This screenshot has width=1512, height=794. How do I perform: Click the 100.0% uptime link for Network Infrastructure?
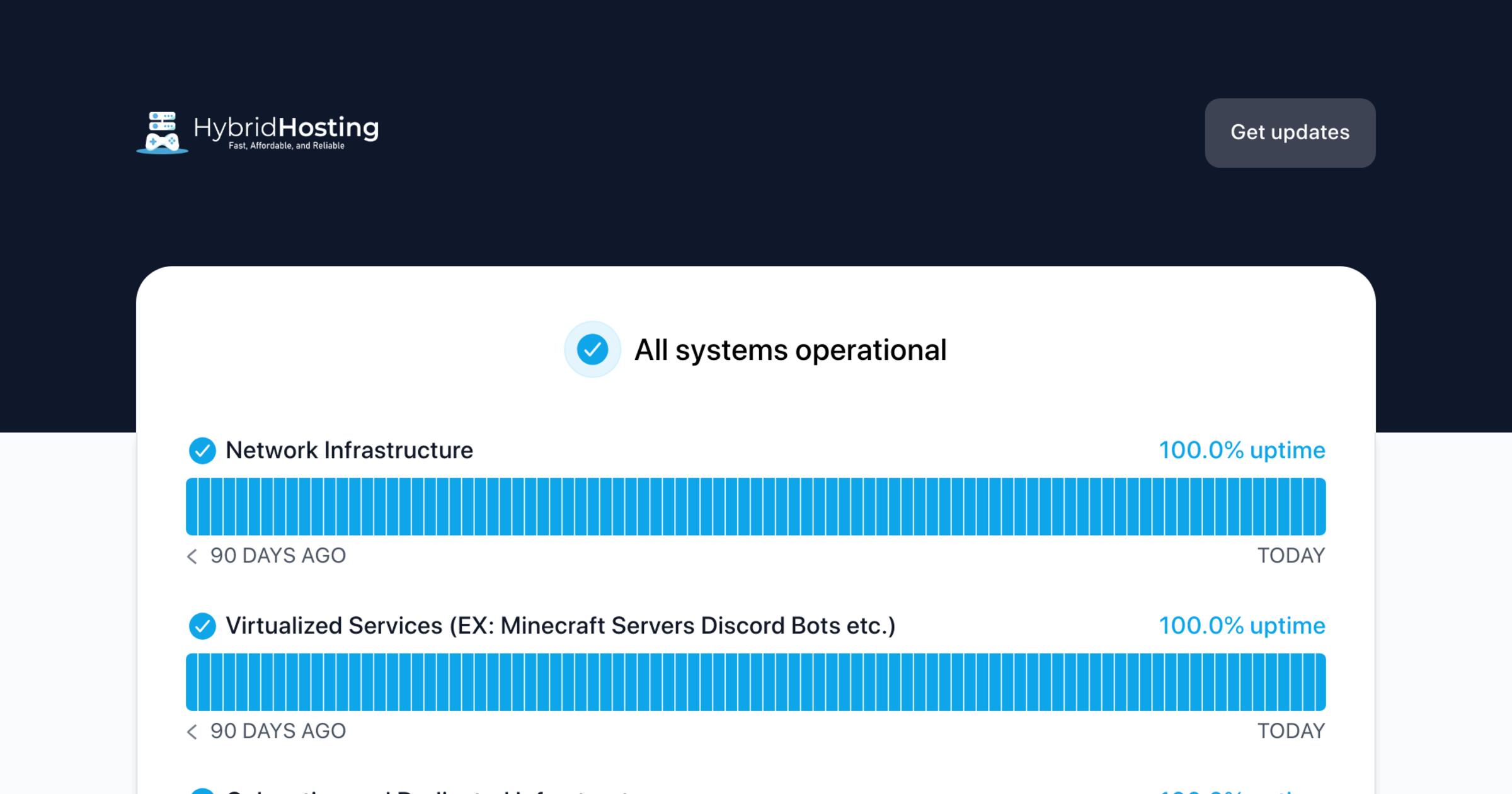pyautogui.click(x=1241, y=450)
